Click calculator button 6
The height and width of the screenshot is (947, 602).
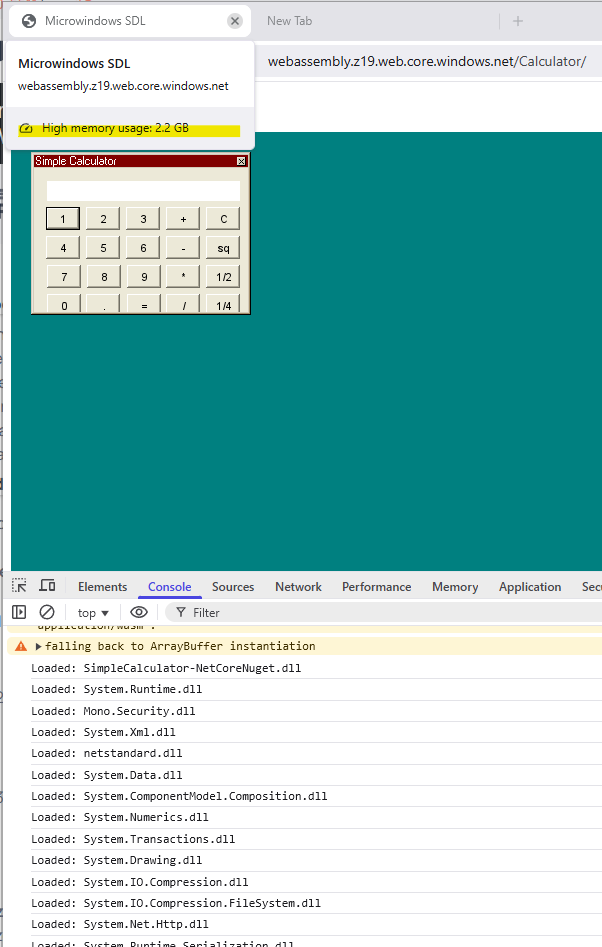coord(143,248)
